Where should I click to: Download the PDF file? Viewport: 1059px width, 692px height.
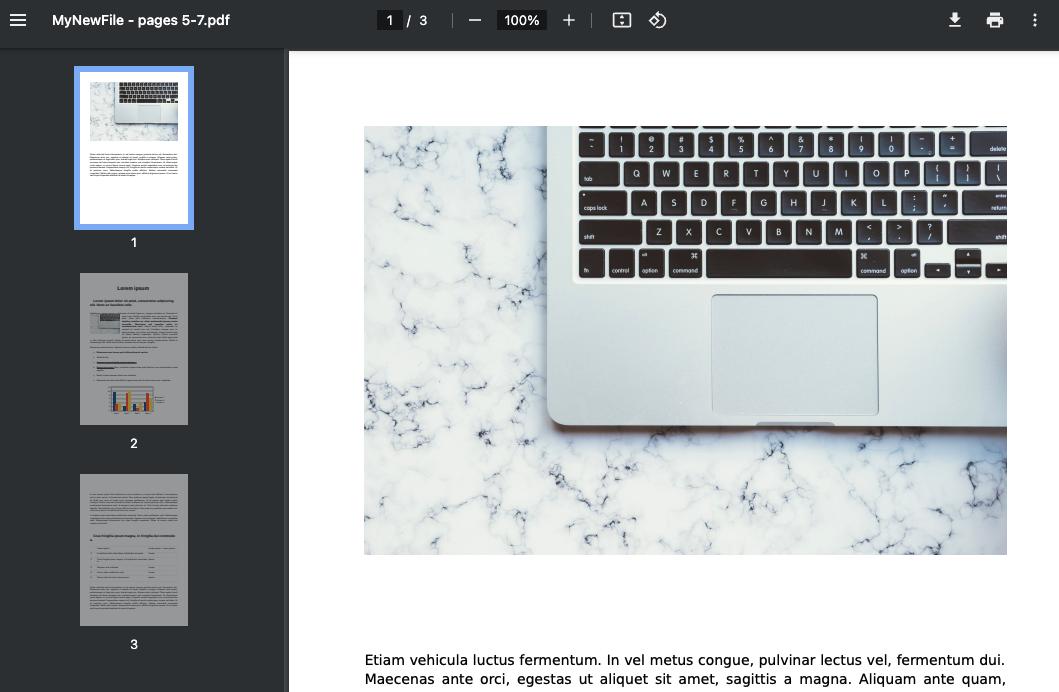point(954,19)
